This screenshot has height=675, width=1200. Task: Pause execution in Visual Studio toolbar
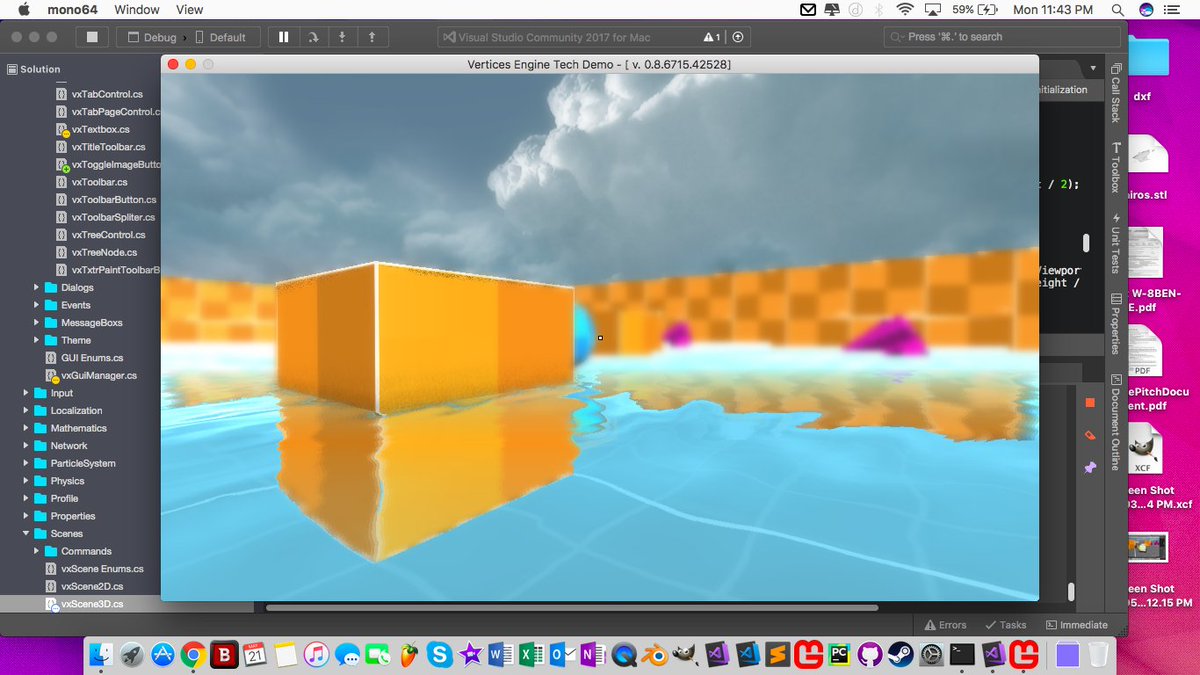coord(284,37)
